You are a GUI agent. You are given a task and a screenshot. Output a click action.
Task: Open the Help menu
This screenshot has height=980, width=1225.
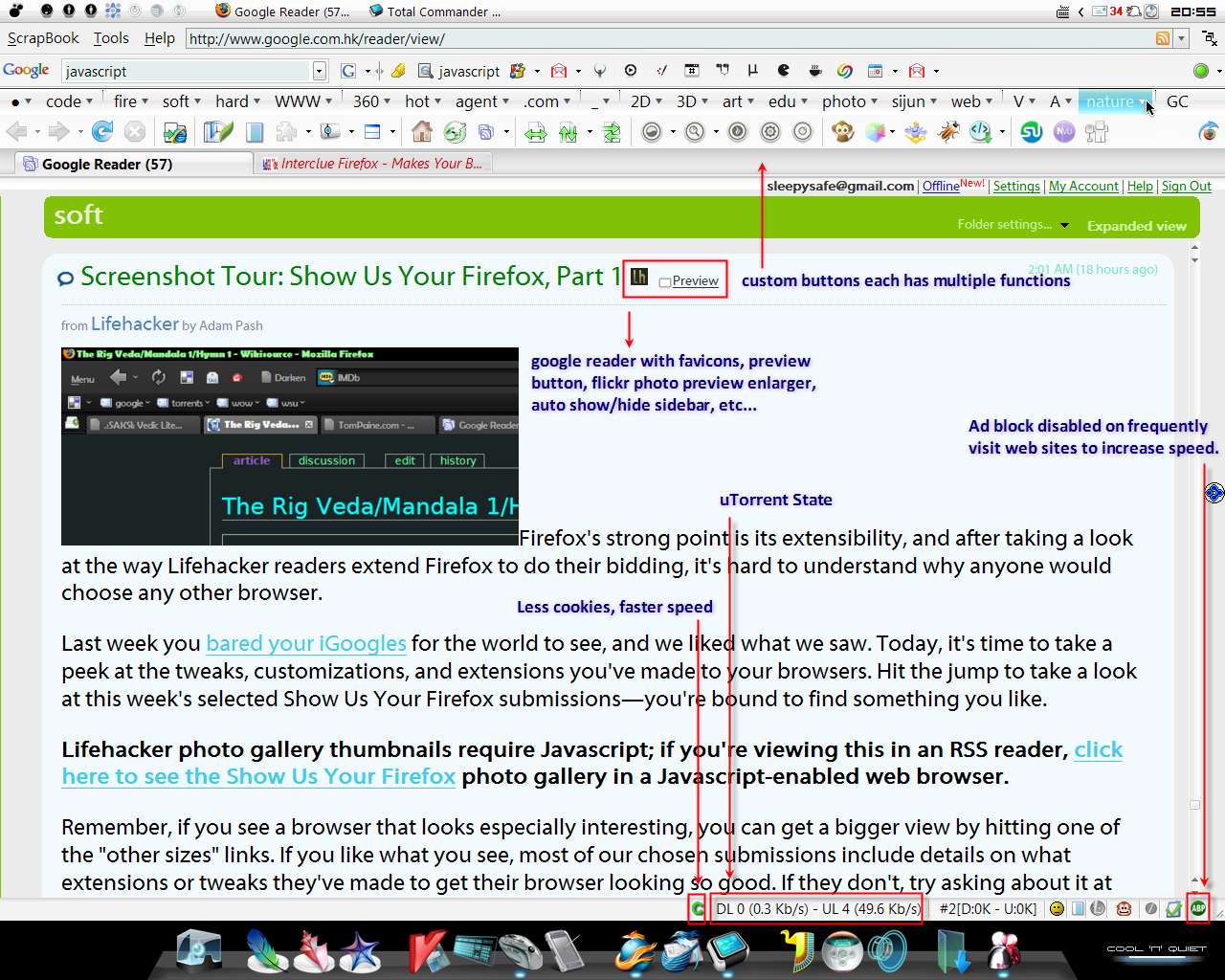click(160, 38)
